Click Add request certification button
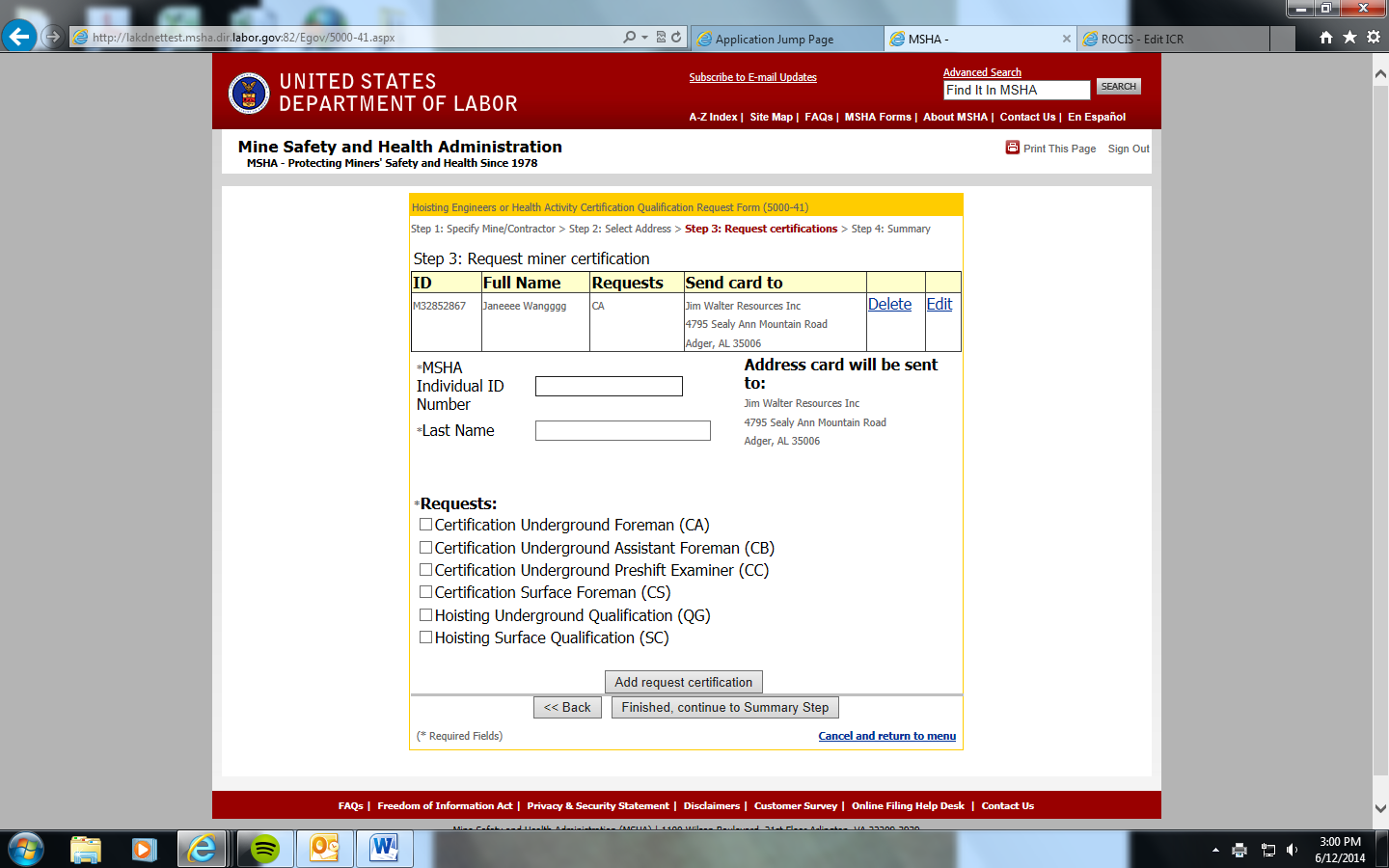The image size is (1389, 868). coord(683,682)
